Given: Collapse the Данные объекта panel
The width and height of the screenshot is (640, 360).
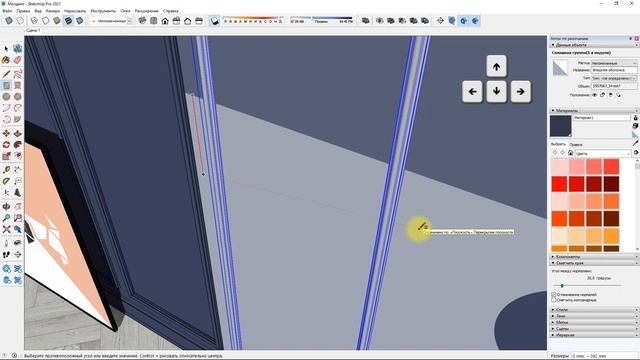Looking at the screenshot, I should tap(594, 45).
